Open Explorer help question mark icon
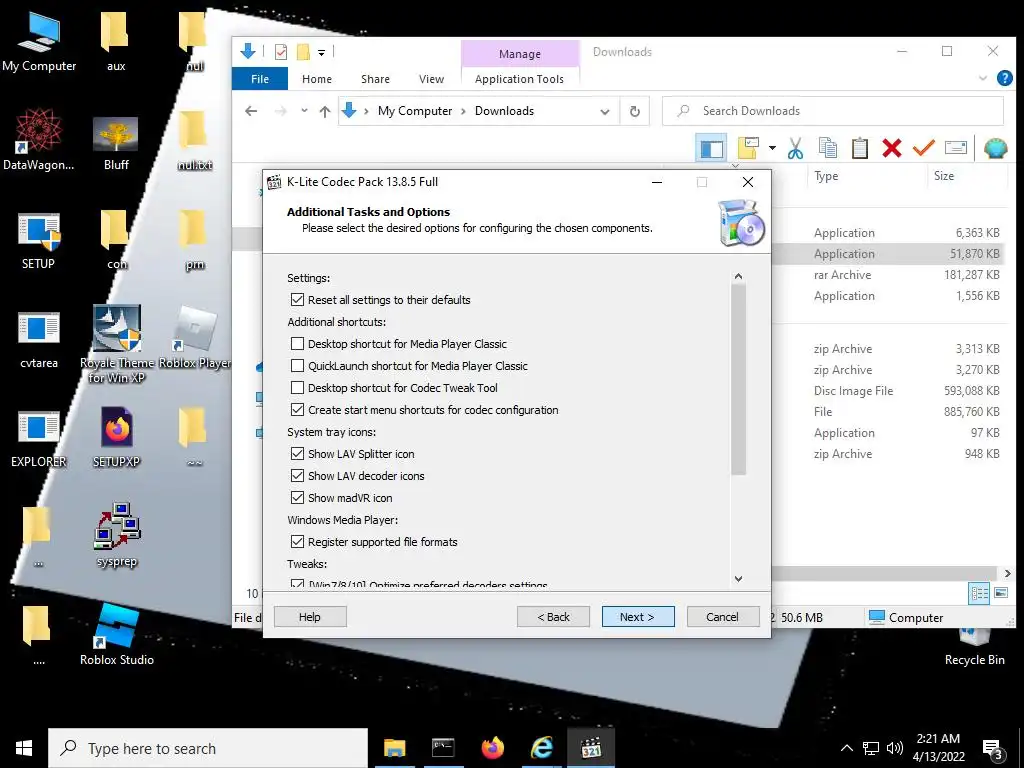Viewport: 1024px width, 768px height. [1004, 78]
